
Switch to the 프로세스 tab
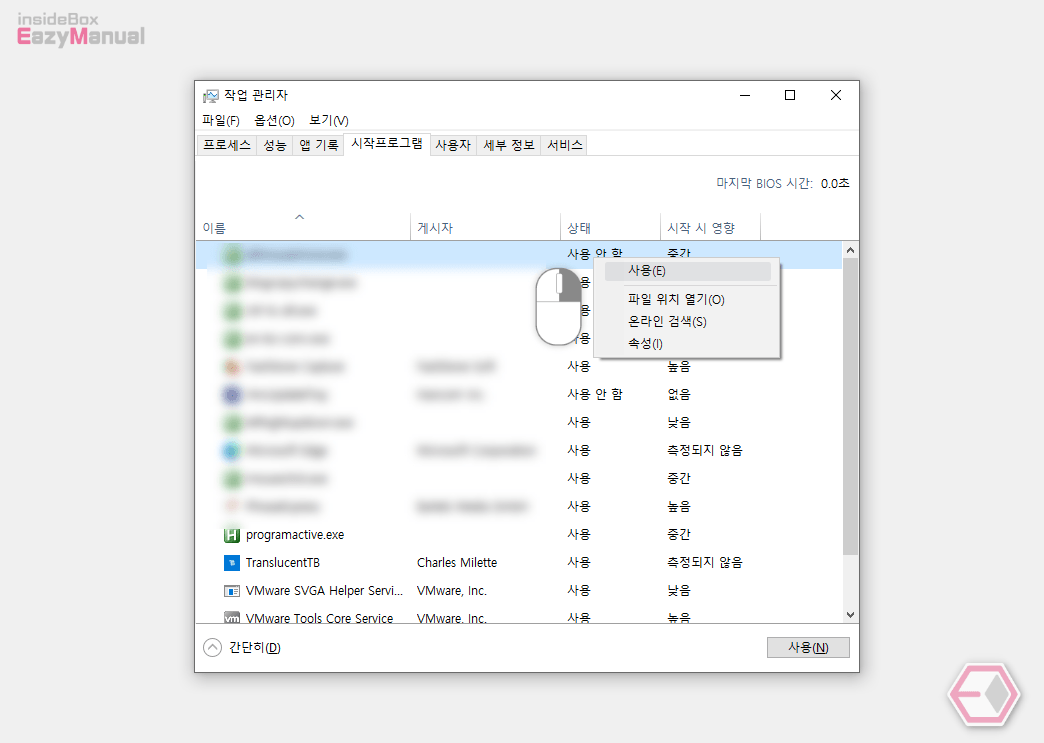(x=226, y=145)
